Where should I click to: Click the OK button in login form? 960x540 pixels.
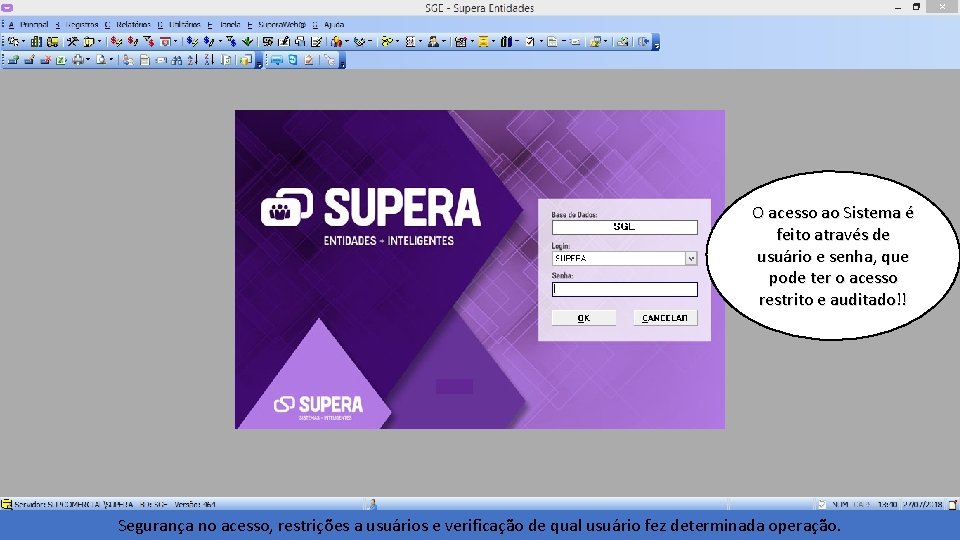click(x=583, y=318)
